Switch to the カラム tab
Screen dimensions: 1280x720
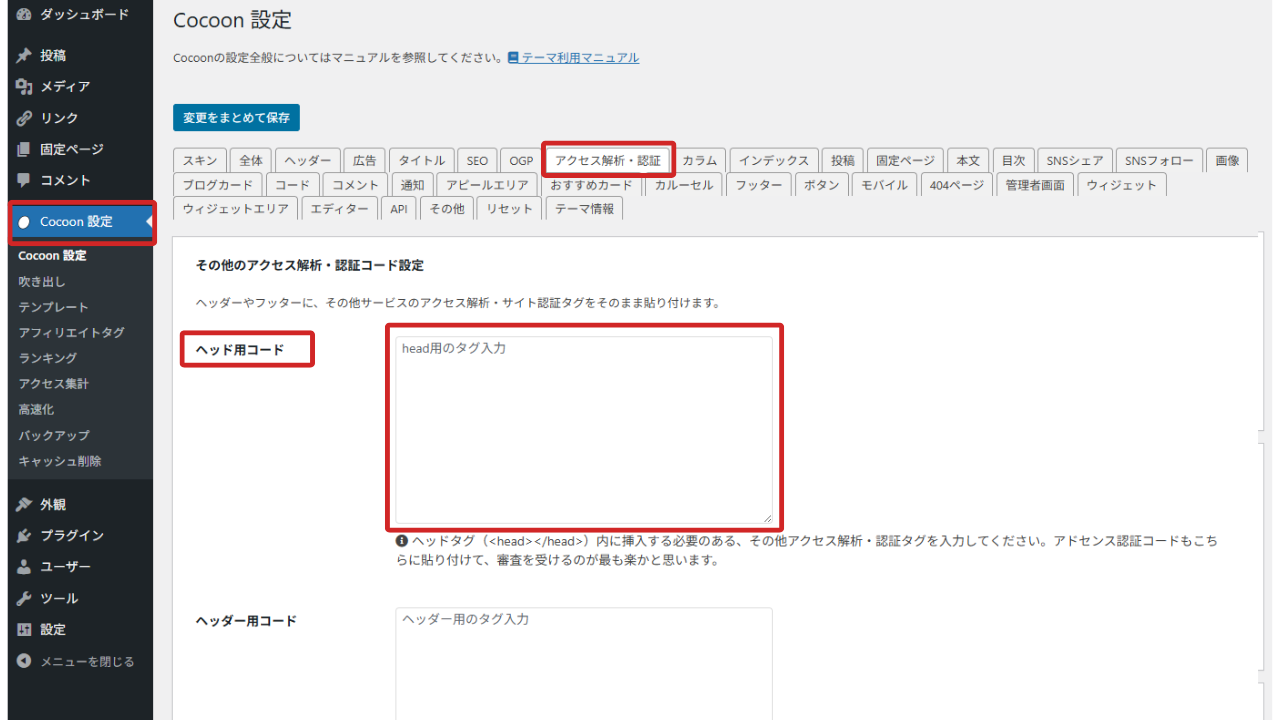pyautogui.click(x=700, y=160)
